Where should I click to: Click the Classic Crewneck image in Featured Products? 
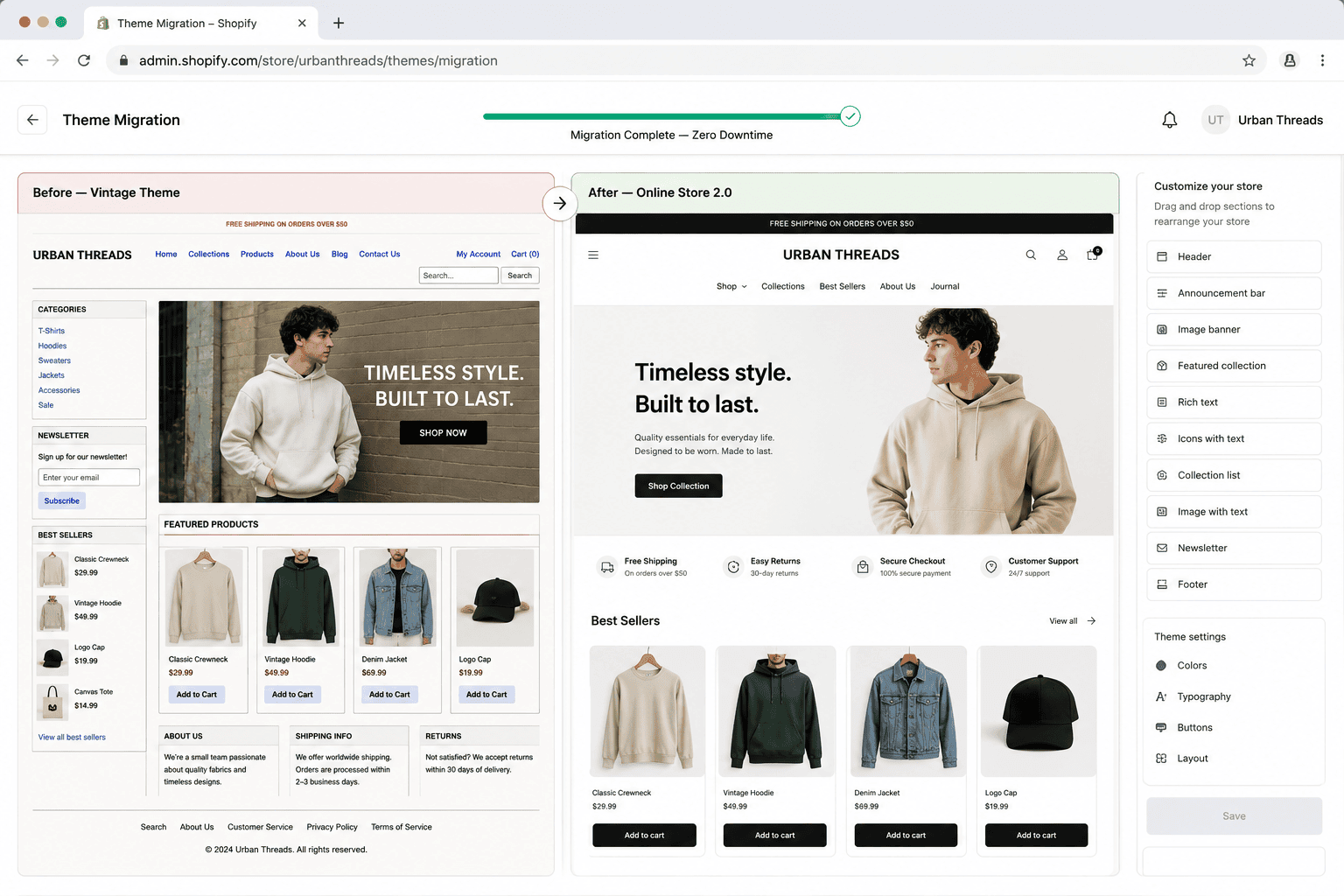204,598
